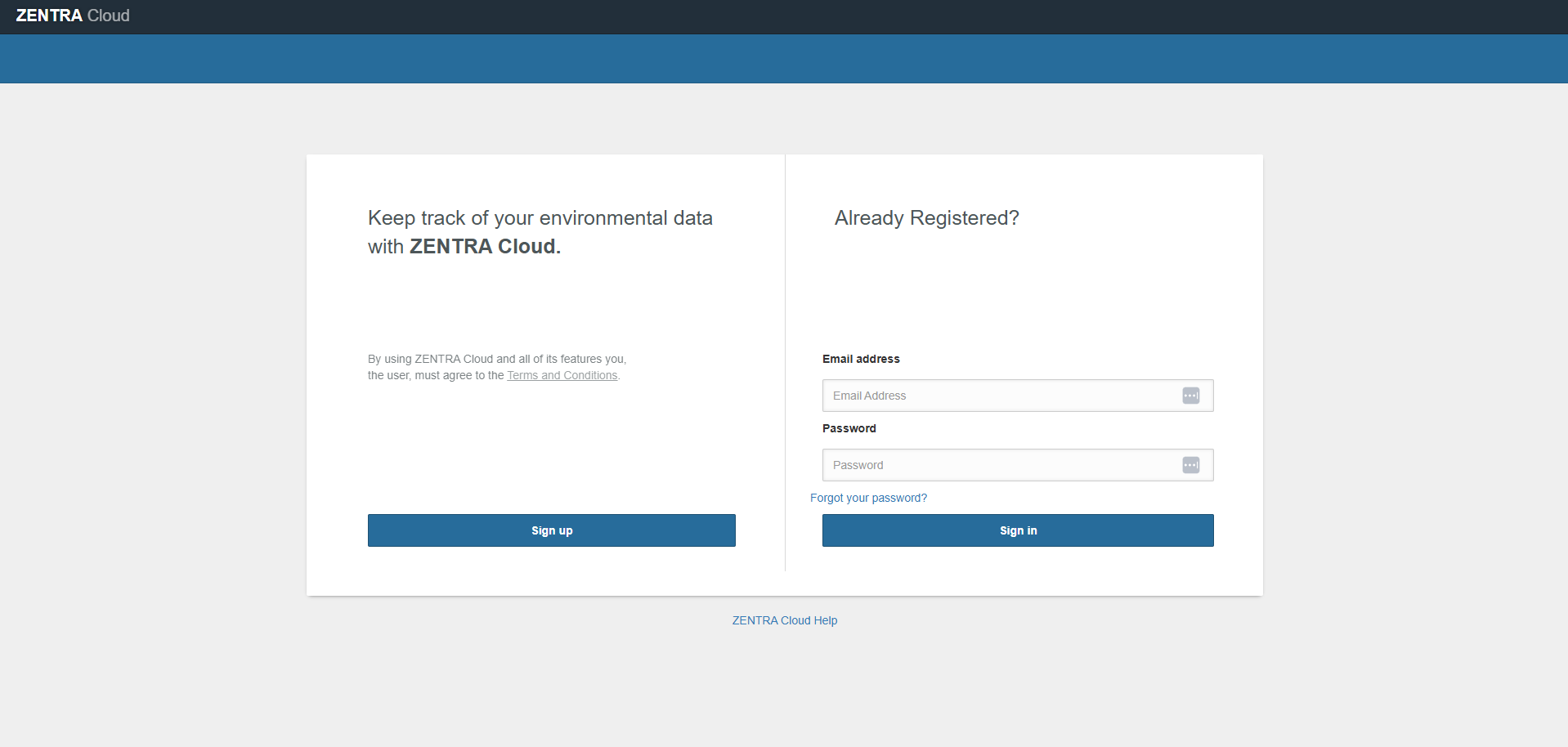Click the 'Already Registered?' heading text
Viewport: 1568px width, 747px height.
(927, 218)
